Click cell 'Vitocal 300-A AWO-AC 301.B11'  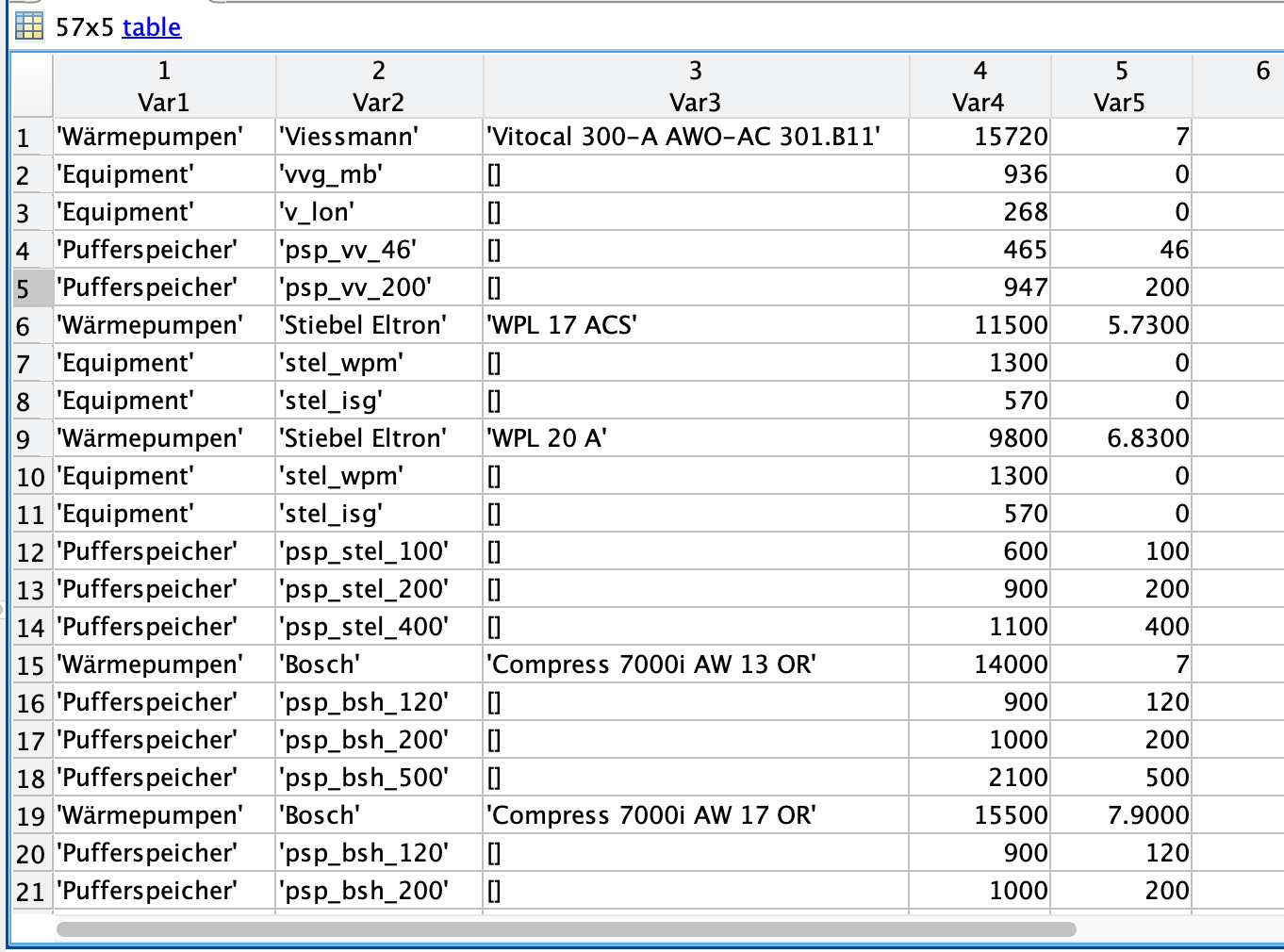(x=683, y=137)
